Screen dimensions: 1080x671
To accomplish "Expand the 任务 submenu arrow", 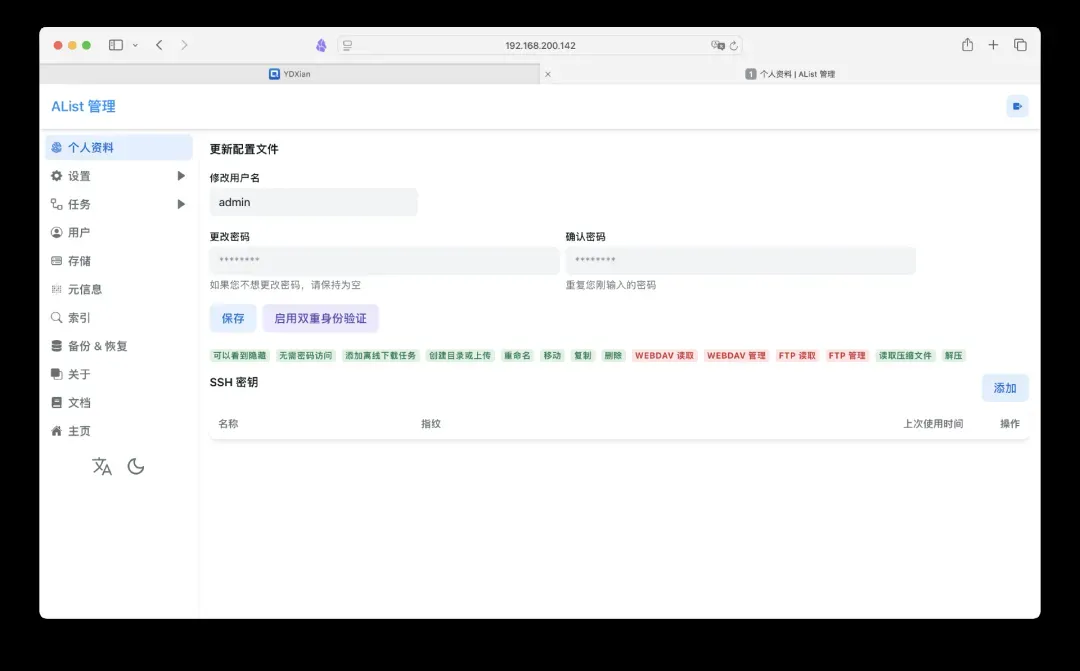I will (181, 204).
